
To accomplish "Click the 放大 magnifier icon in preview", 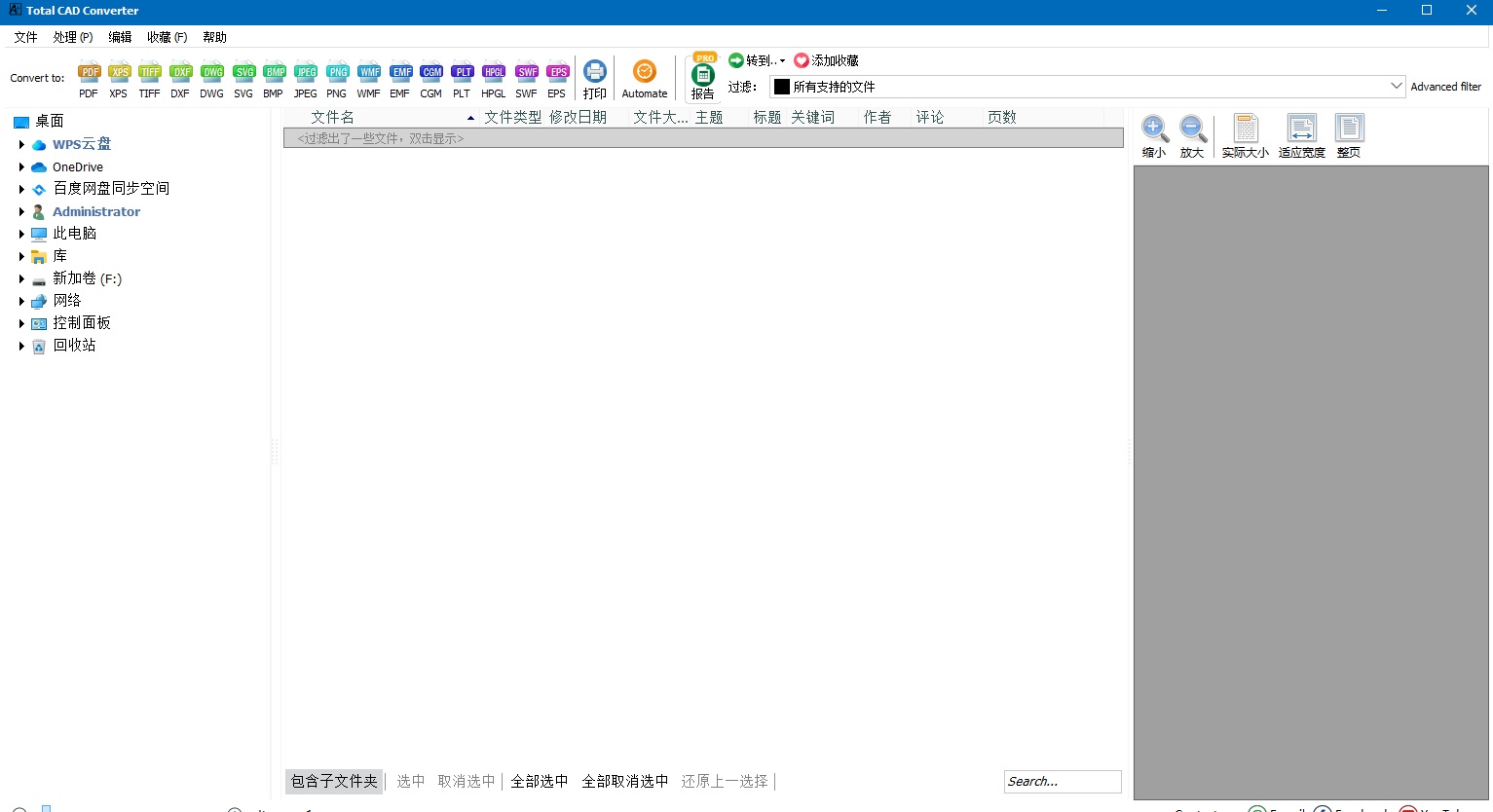I will [1192, 135].
